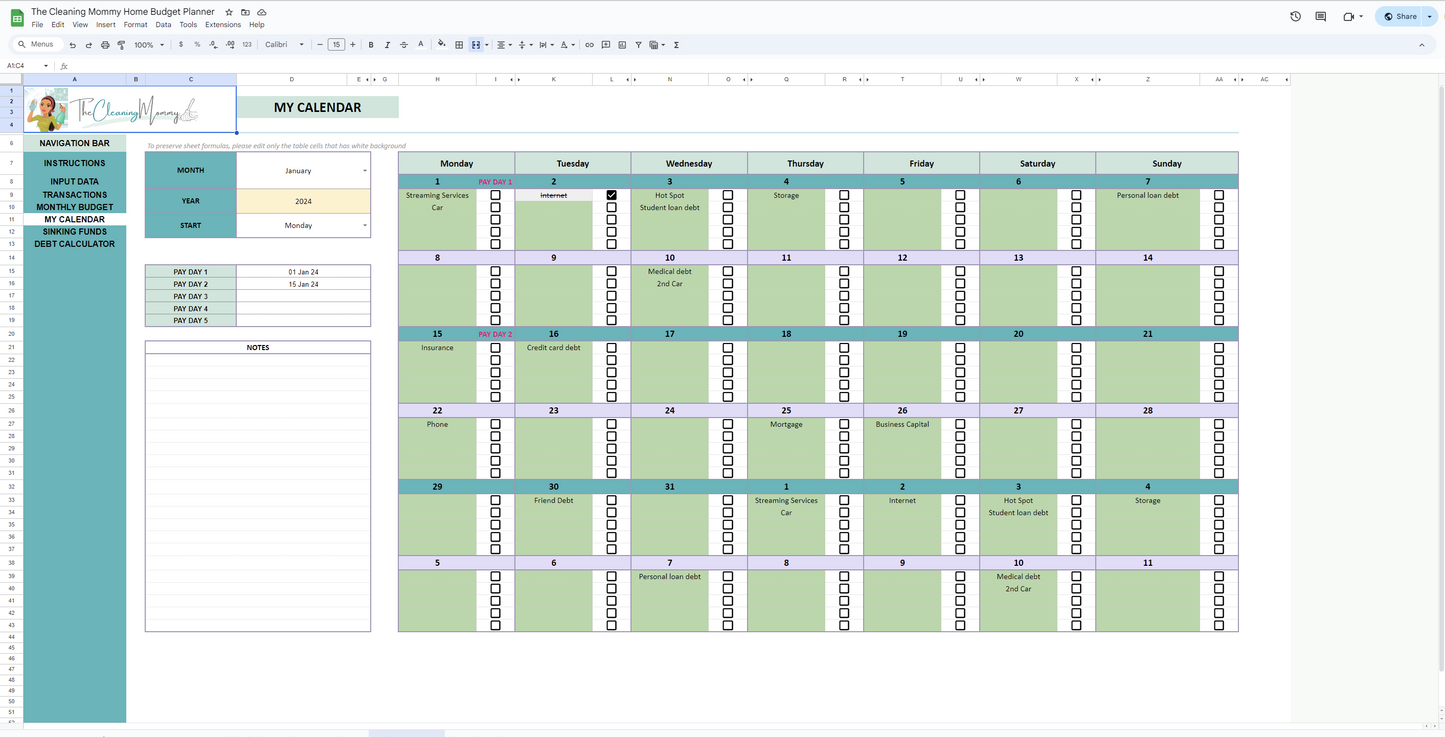Print the spreadsheet using the printer icon
Image resolution: width=1445 pixels, height=737 pixels.
pos(105,45)
